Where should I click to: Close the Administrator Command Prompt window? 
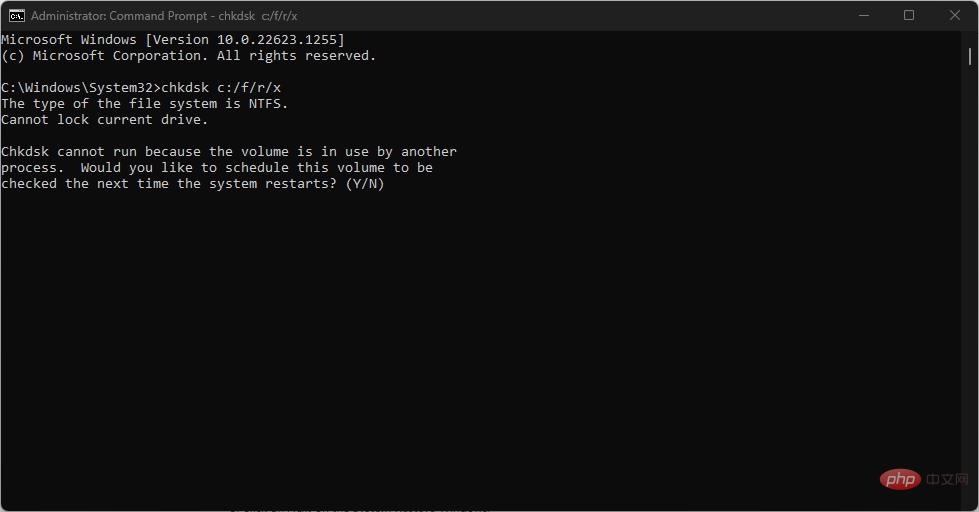pyautogui.click(x=955, y=16)
